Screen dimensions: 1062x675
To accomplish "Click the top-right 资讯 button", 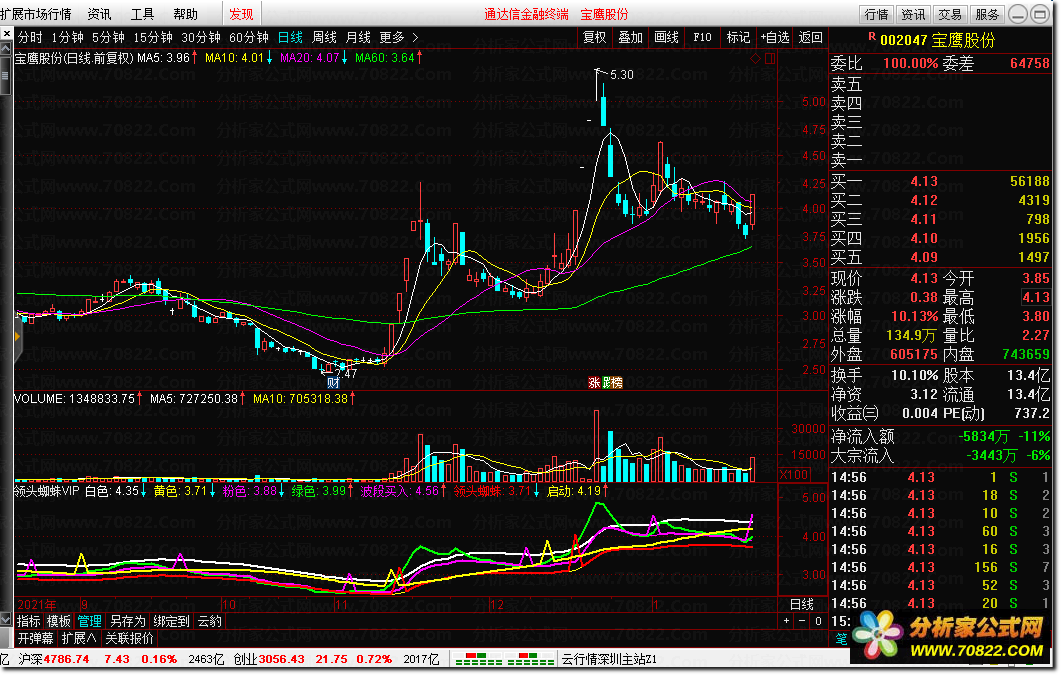I will pos(913,14).
